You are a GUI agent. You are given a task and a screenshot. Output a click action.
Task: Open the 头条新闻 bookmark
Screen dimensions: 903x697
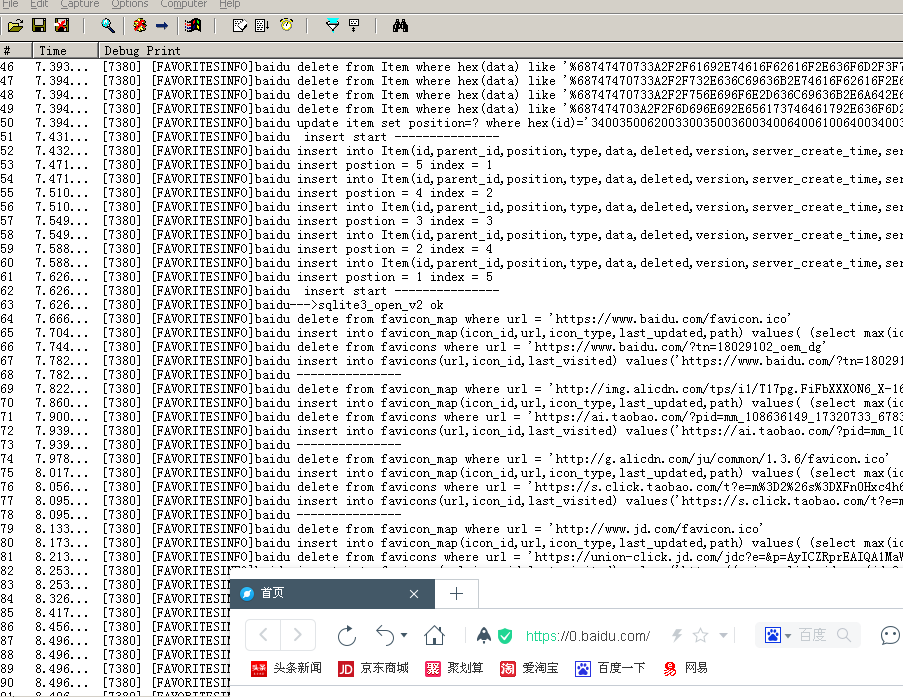(286, 668)
